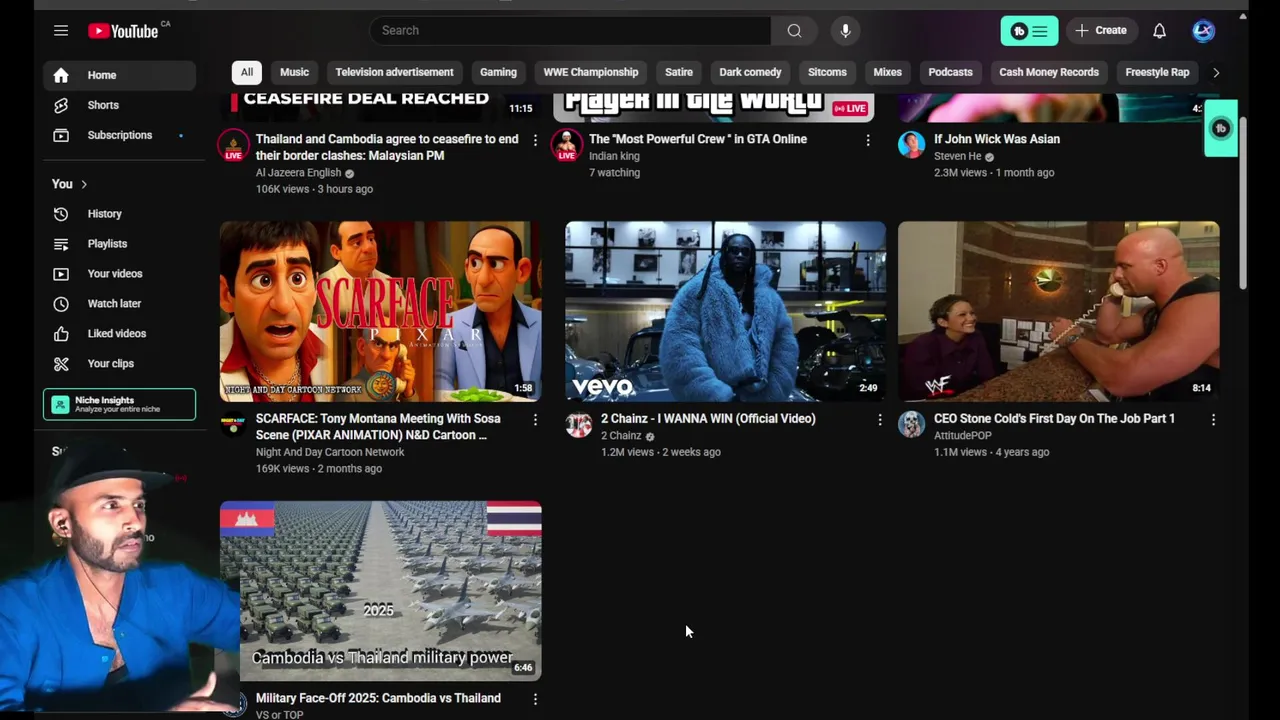Image resolution: width=1280 pixels, height=720 pixels.
Task: Open more options for Military Face-Off video
Action: [535, 700]
